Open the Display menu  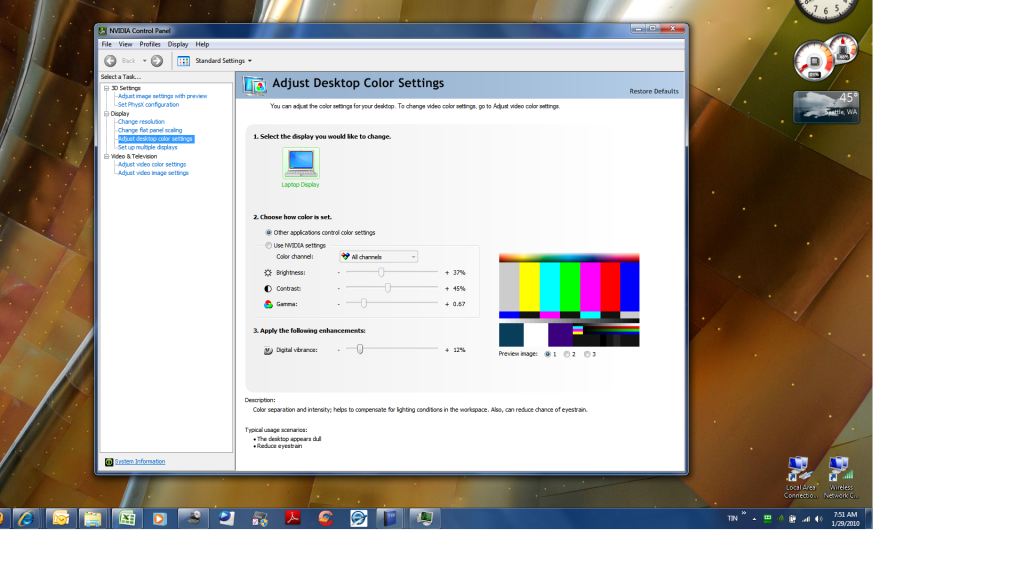pyautogui.click(x=178, y=44)
